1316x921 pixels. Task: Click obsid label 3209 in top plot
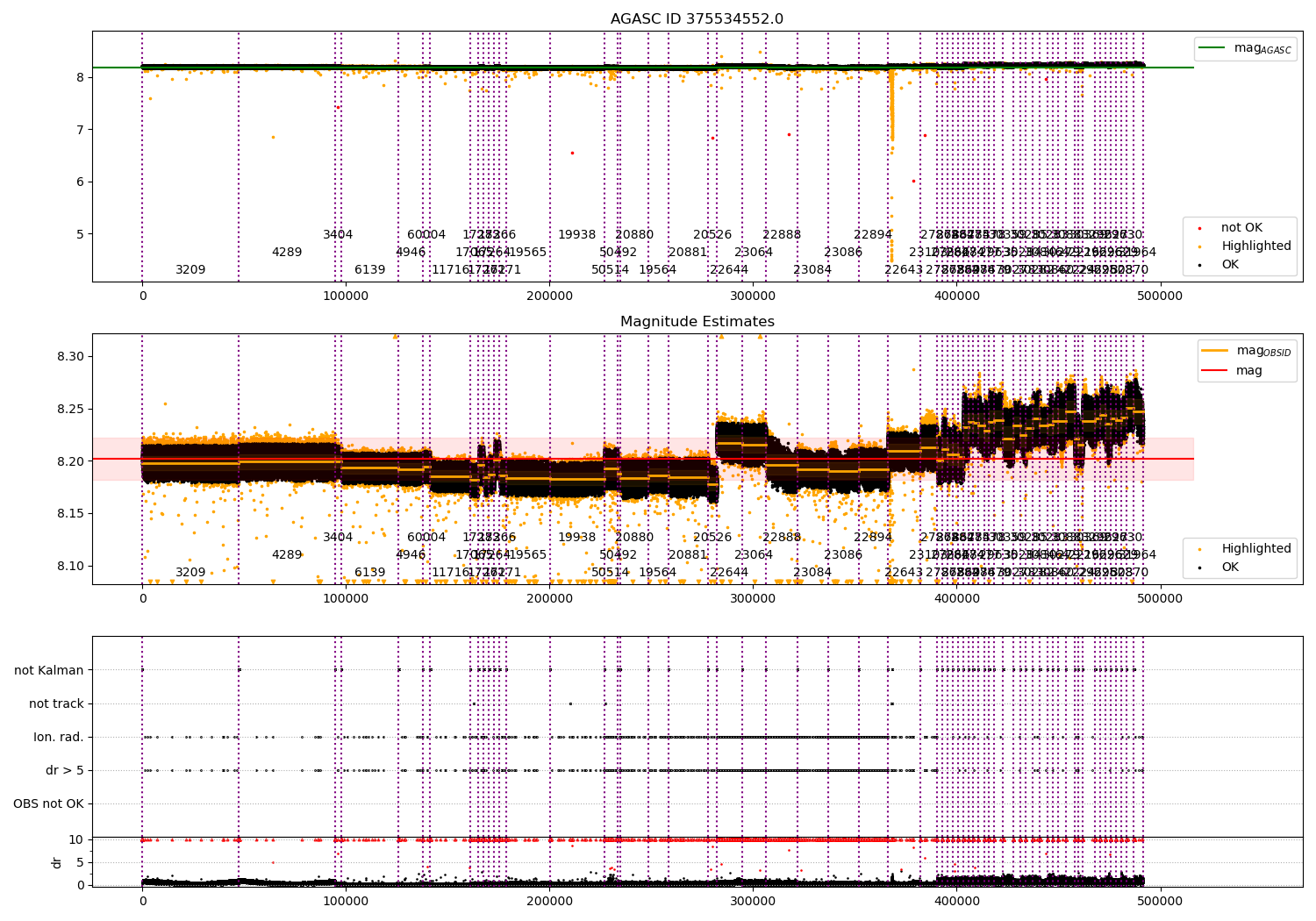point(190,269)
